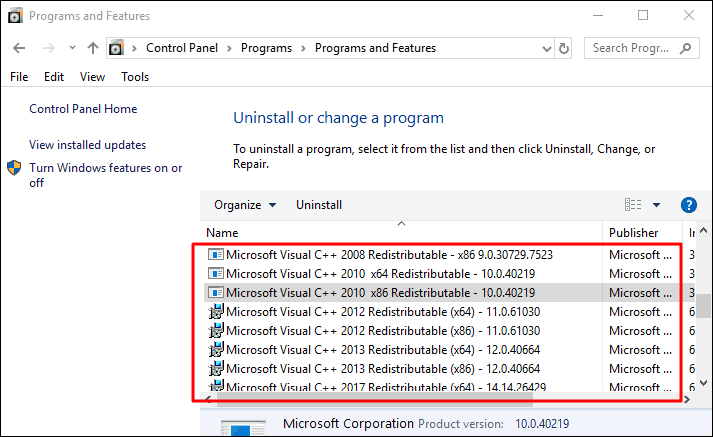Image resolution: width=713 pixels, height=437 pixels.
Task: Open address bar history dropdown
Action: point(547,49)
